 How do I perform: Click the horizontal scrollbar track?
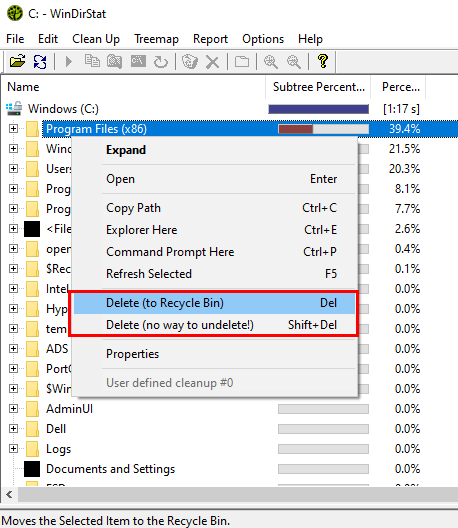(x=238, y=495)
